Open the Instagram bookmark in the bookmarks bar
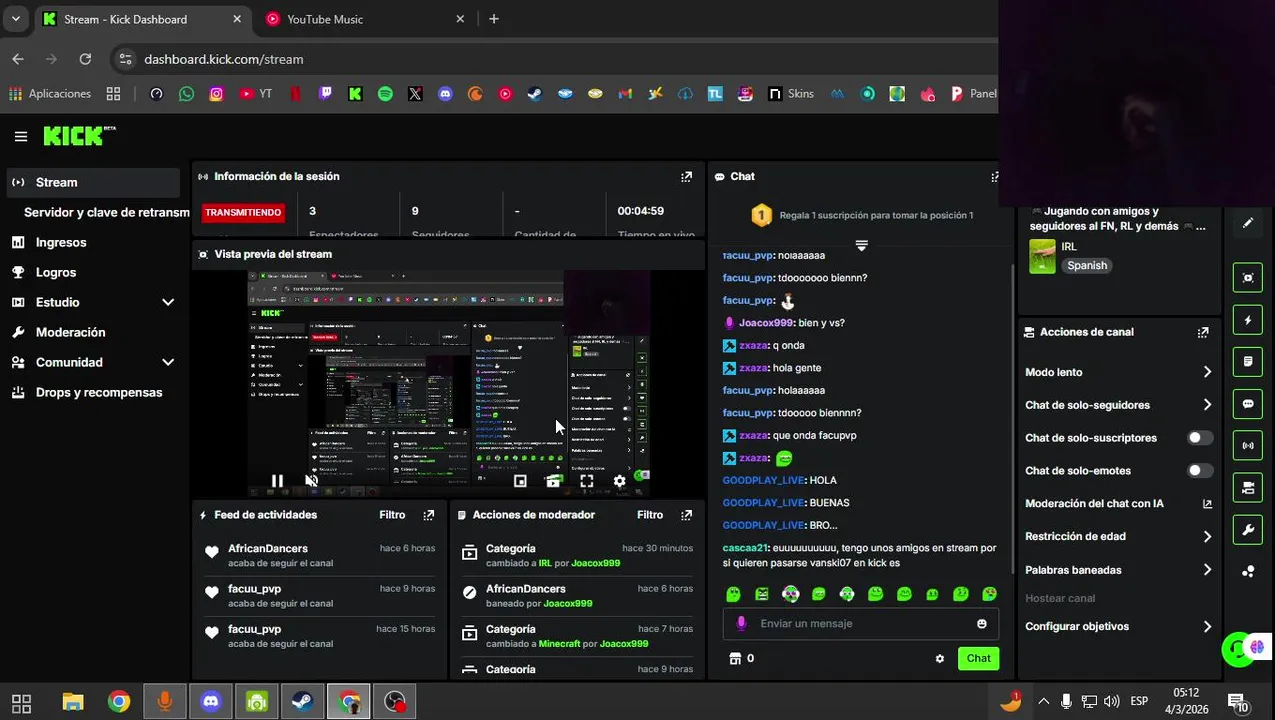 point(216,94)
